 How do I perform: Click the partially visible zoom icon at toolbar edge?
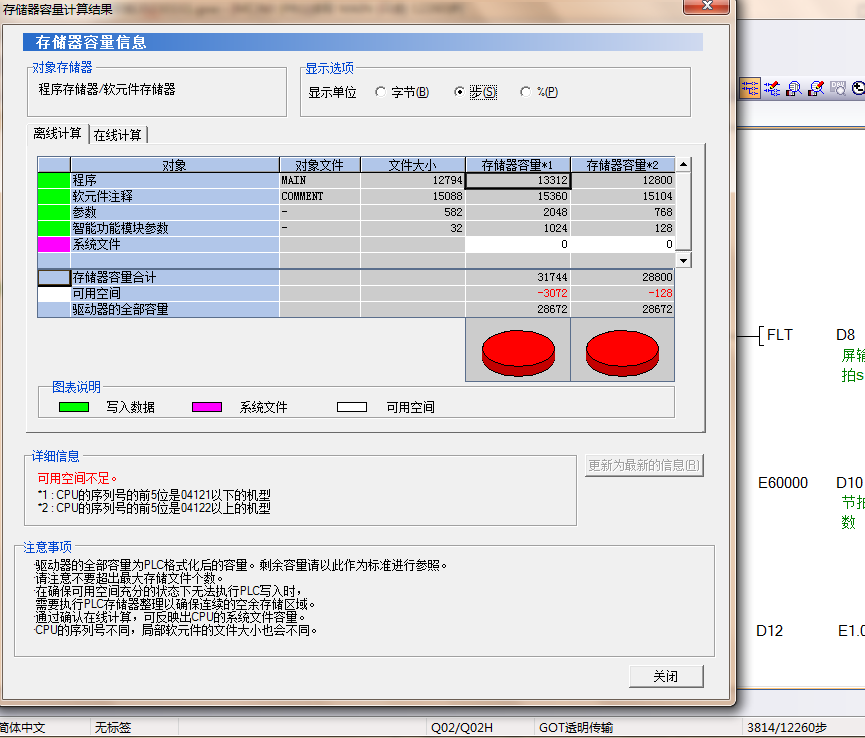pos(857,88)
